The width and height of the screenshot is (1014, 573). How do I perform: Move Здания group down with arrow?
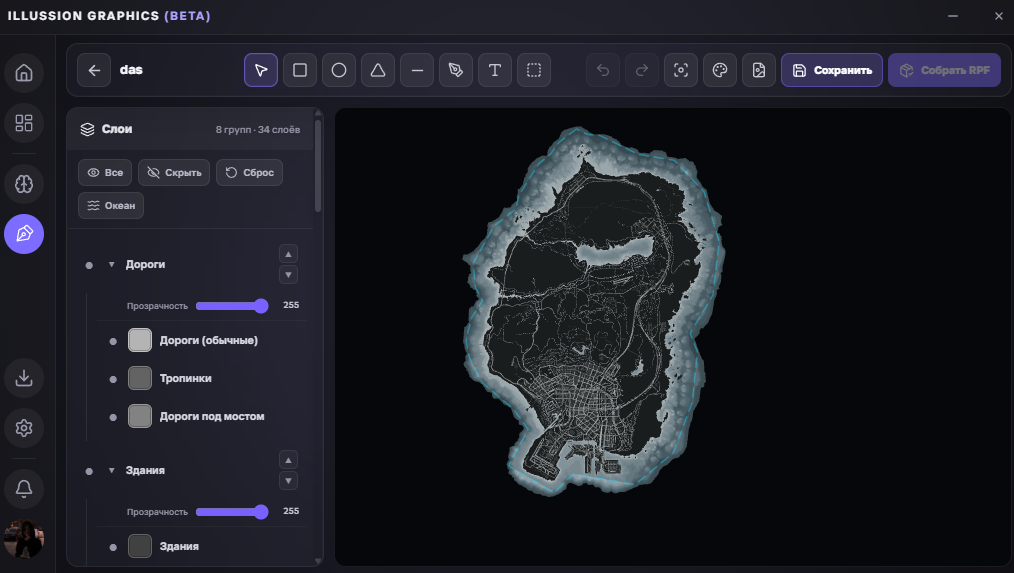(x=288, y=481)
